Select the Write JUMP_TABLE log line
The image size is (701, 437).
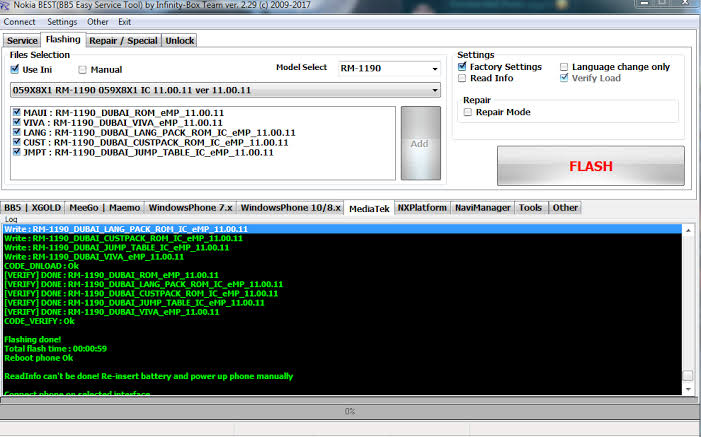117,247
